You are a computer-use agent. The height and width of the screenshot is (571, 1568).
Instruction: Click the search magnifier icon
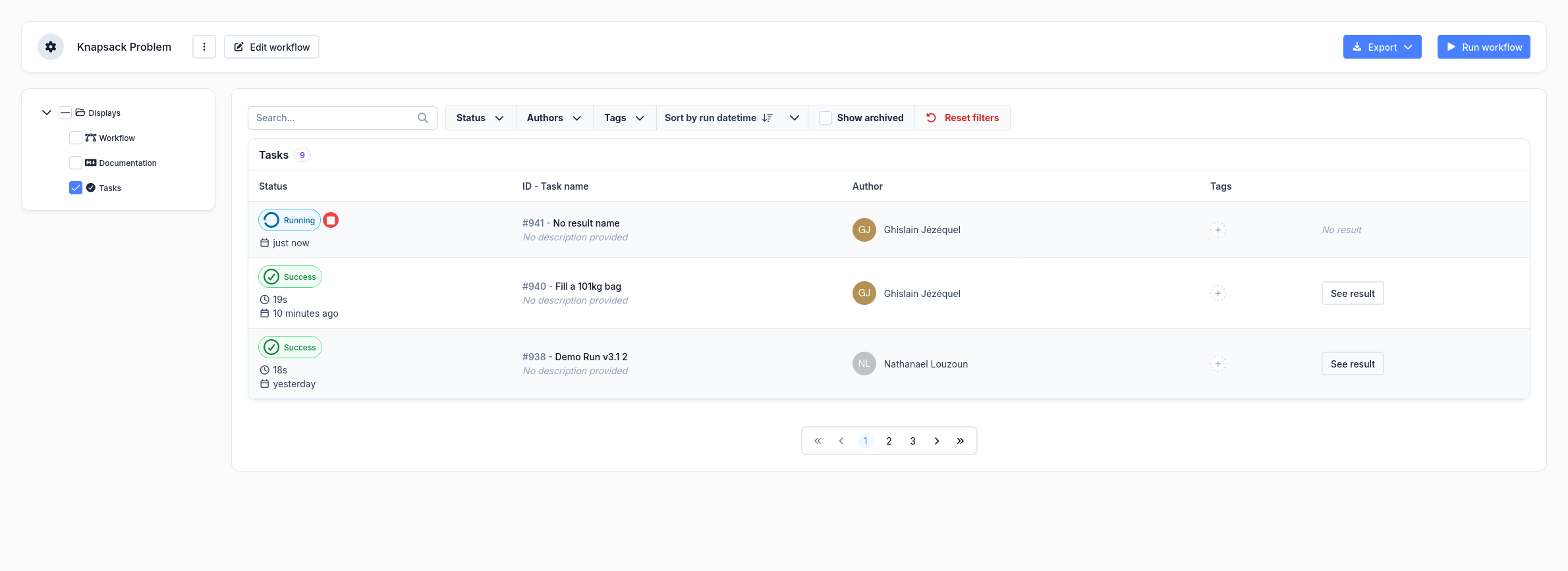[x=423, y=118]
